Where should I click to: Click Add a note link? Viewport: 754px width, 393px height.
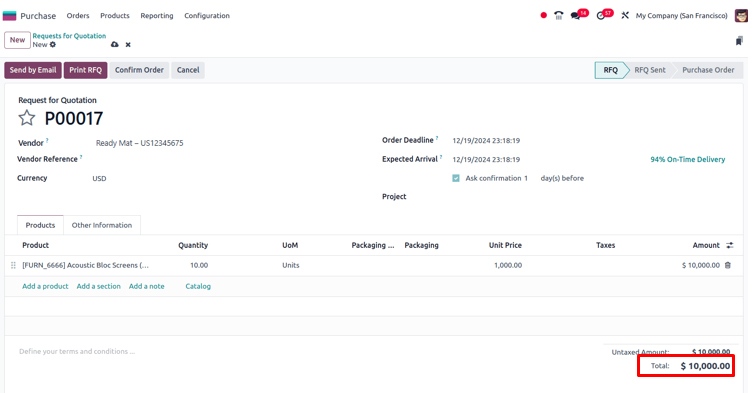pyautogui.click(x=147, y=286)
